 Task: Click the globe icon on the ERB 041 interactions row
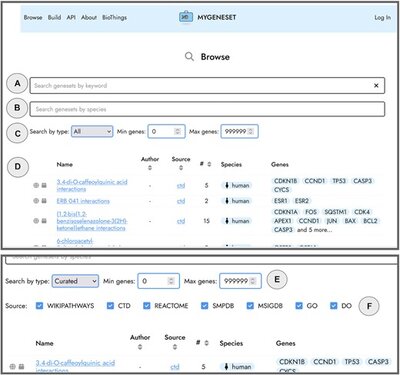click(36, 201)
